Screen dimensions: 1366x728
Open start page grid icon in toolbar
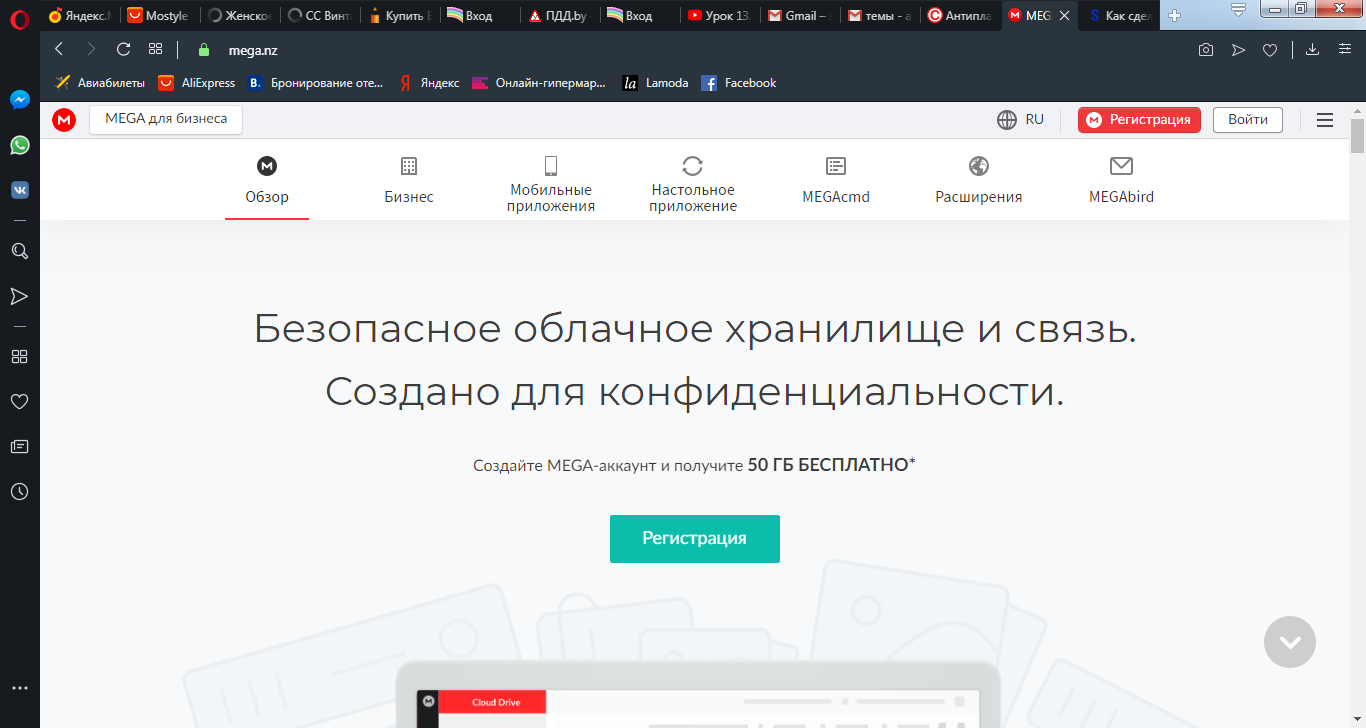[x=155, y=49]
